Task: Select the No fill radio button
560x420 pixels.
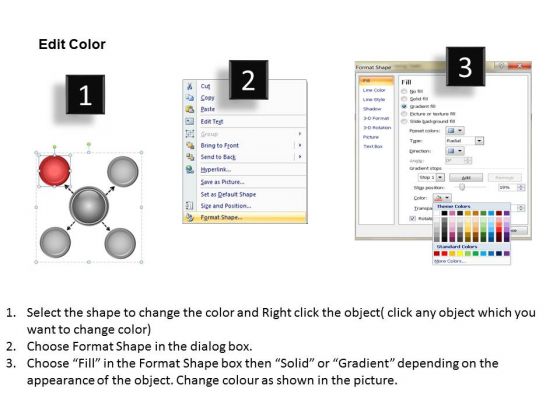Action: 404,91
